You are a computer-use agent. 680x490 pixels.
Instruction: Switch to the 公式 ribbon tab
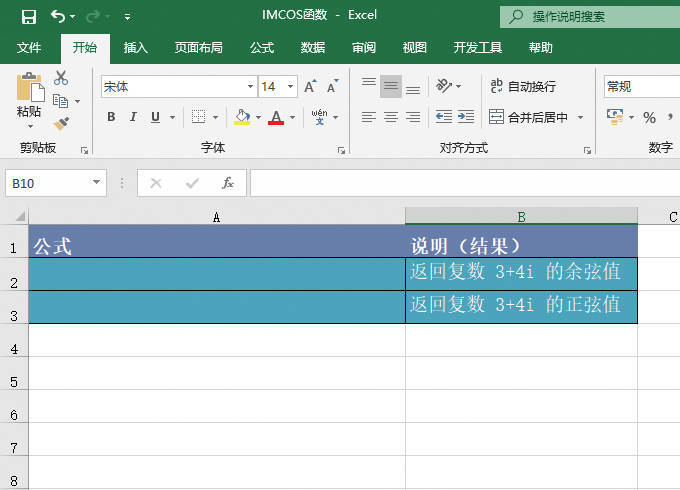[x=262, y=47]
